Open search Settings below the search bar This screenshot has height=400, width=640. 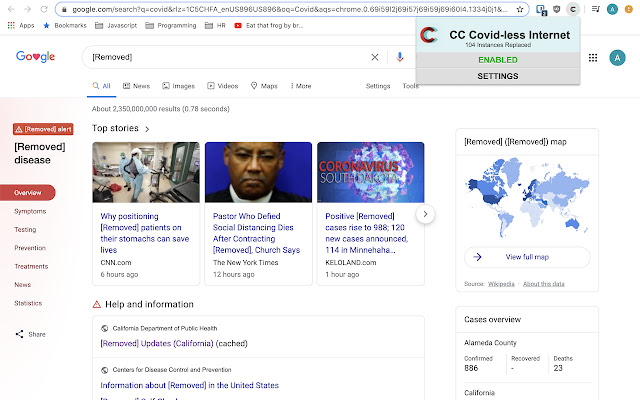coord(378,86)
